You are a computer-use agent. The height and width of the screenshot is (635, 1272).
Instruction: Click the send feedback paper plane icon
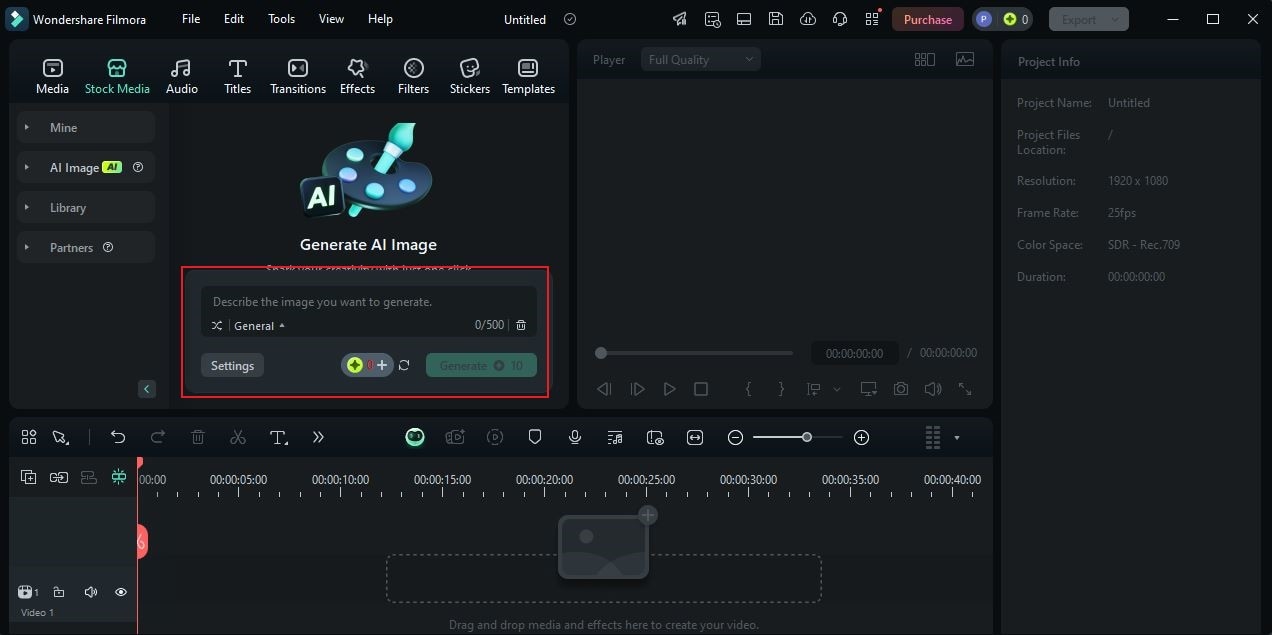[x=680, y=19]
